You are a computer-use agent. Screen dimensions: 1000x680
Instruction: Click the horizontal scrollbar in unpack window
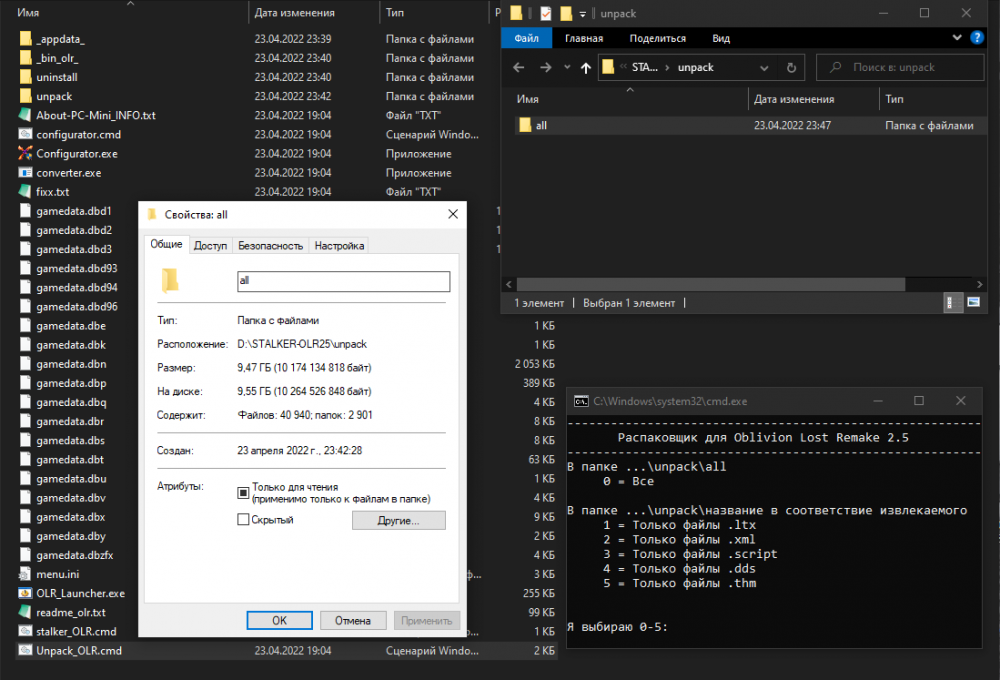pyautogui.click(x=710, y=284)
